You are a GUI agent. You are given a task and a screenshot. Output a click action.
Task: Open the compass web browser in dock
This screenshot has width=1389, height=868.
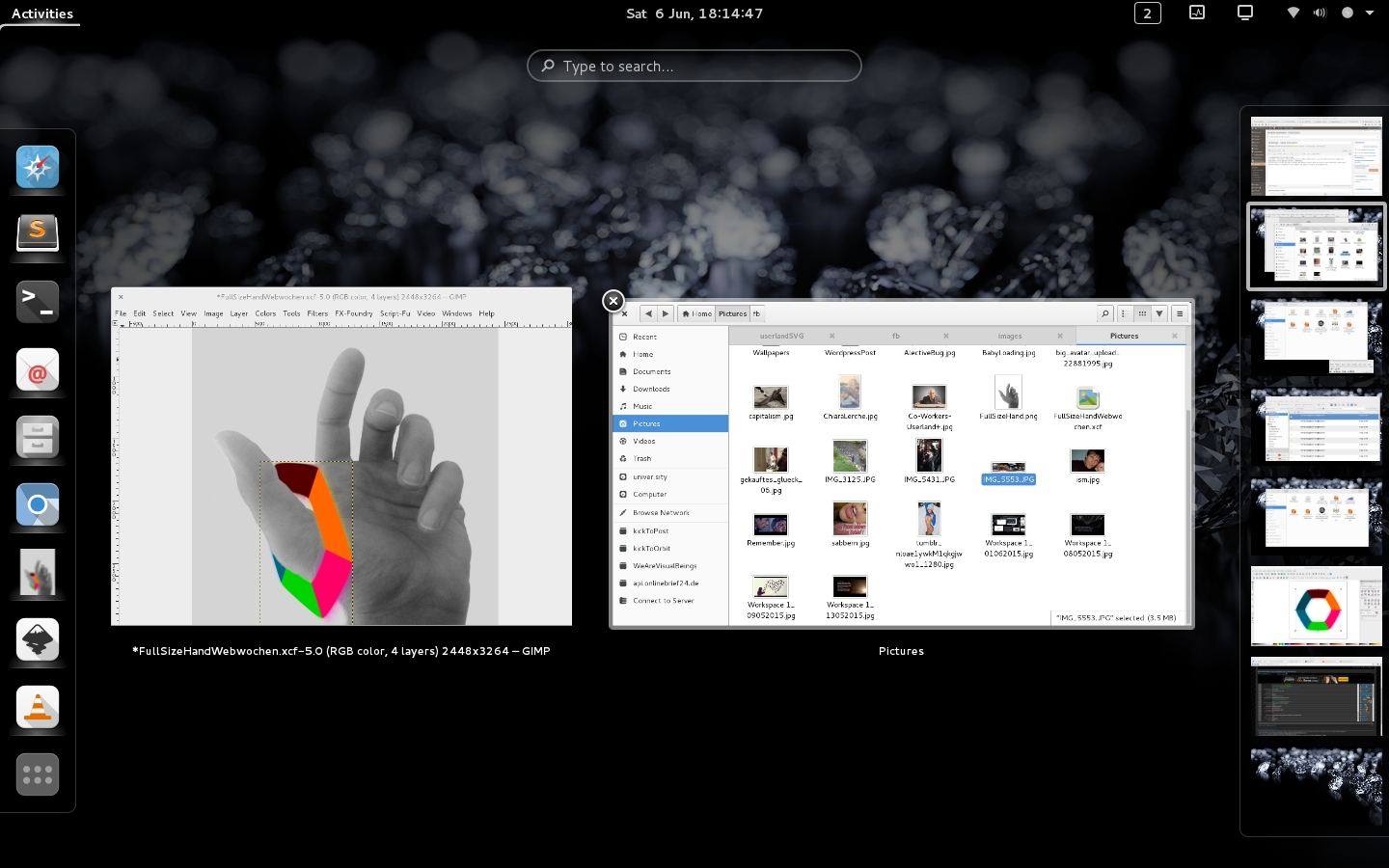coord(38,168)
